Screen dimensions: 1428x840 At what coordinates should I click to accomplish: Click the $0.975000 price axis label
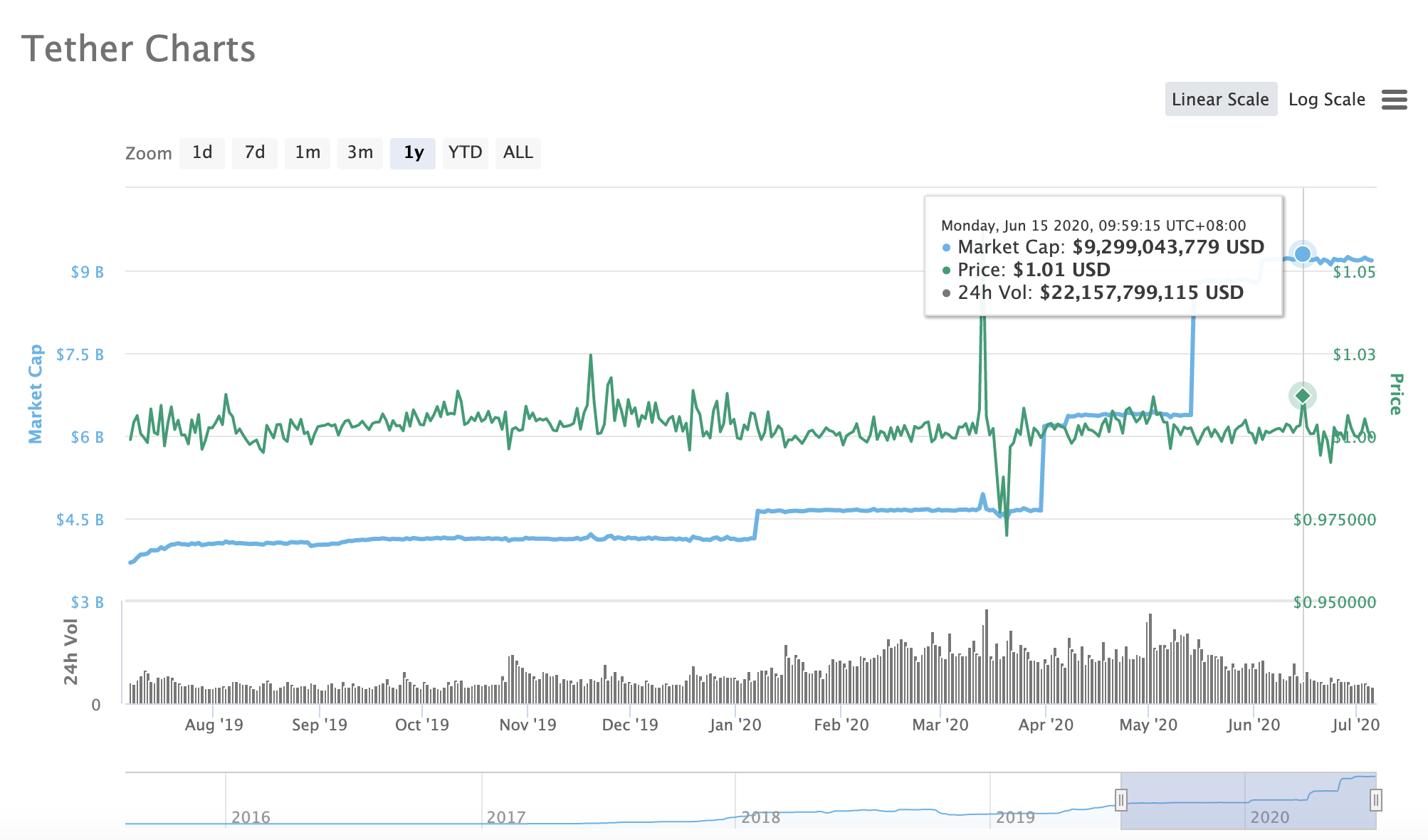click(x=1335, y=520)
